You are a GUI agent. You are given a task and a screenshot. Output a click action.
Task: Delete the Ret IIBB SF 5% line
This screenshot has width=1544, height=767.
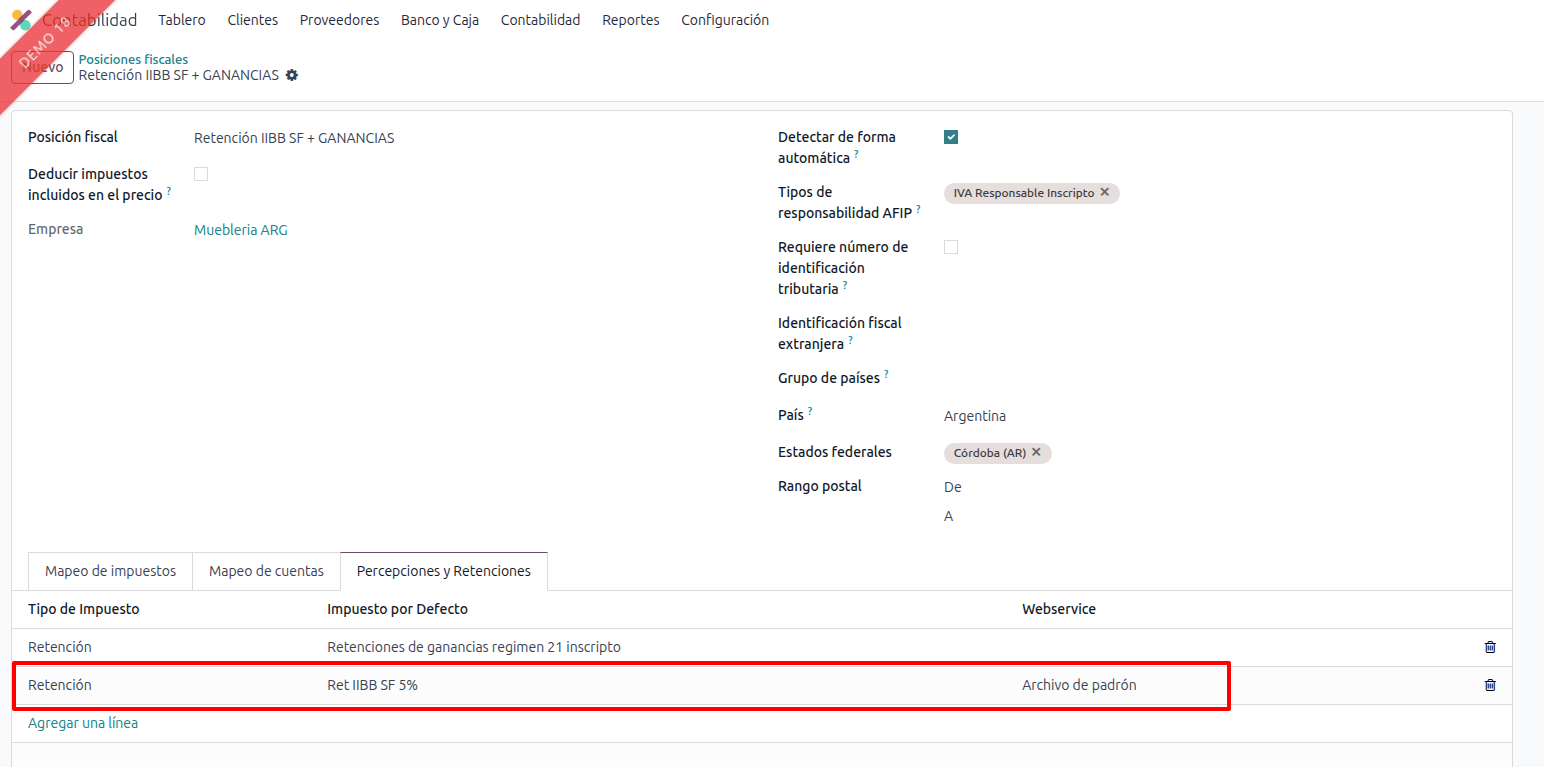click(x=1490, y=685)
